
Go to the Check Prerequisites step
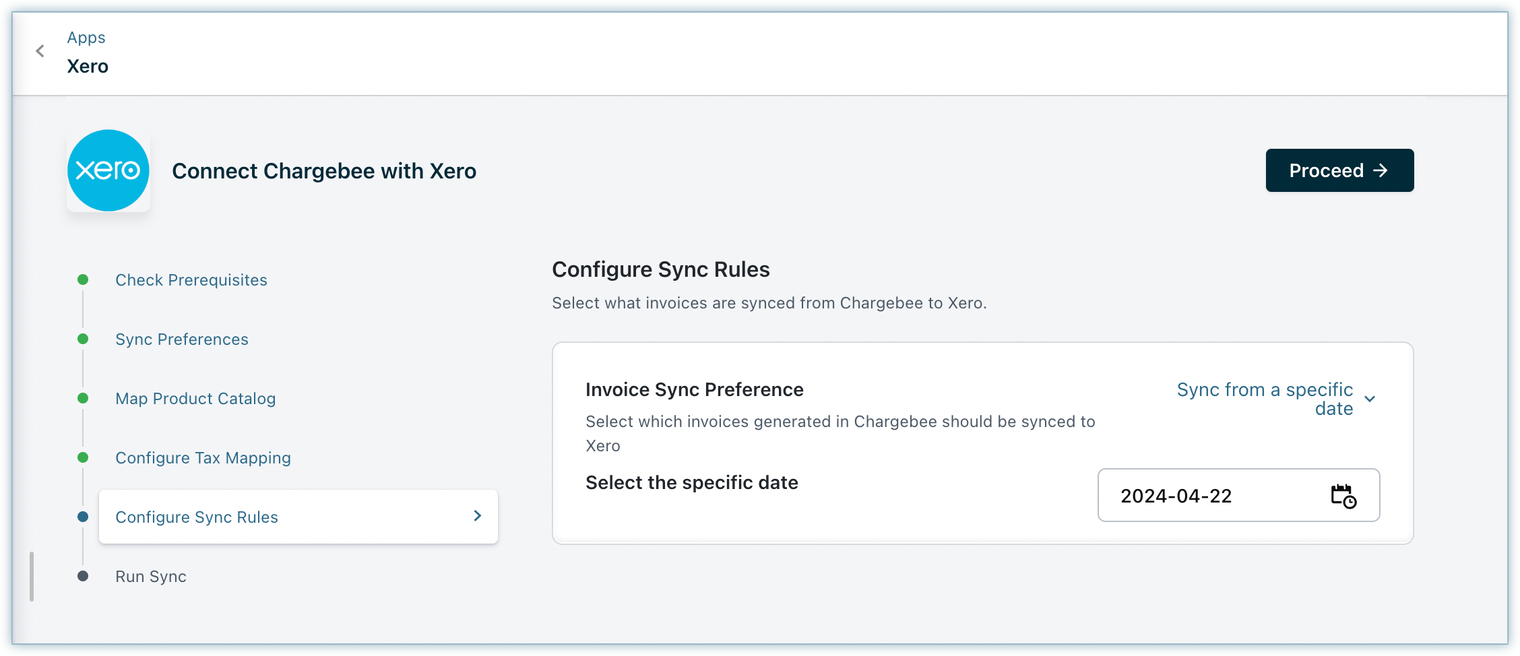point(191,280)
